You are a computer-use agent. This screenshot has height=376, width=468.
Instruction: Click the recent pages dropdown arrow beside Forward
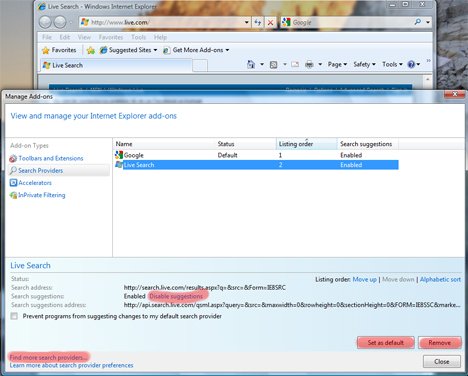coord(71,23)
